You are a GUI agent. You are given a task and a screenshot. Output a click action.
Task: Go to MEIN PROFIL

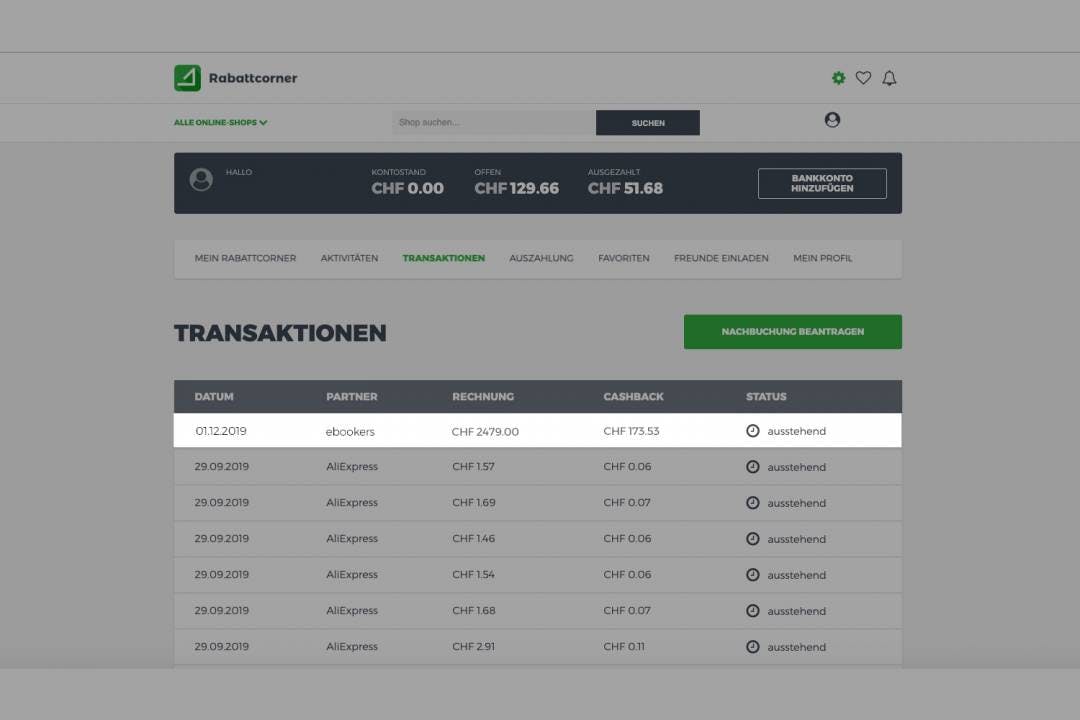coord(822,258)
